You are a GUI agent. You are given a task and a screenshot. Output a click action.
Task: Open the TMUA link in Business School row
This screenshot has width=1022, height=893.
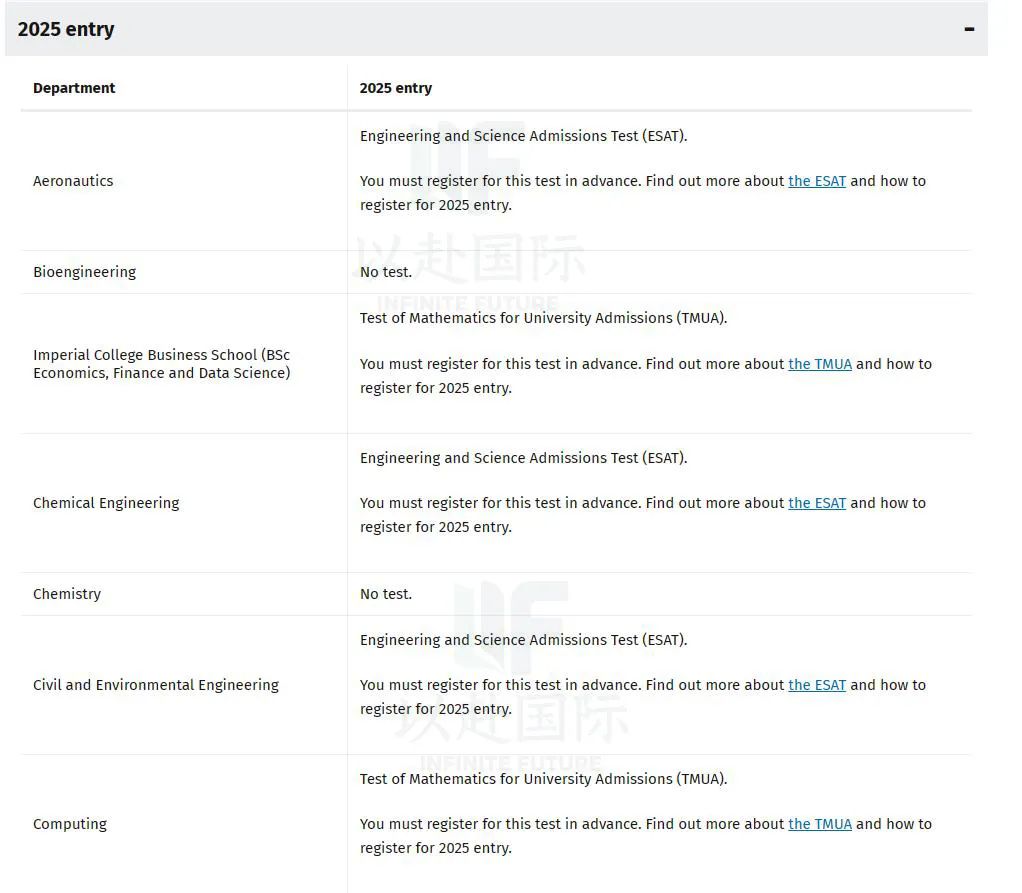click(x=820, y=364)
